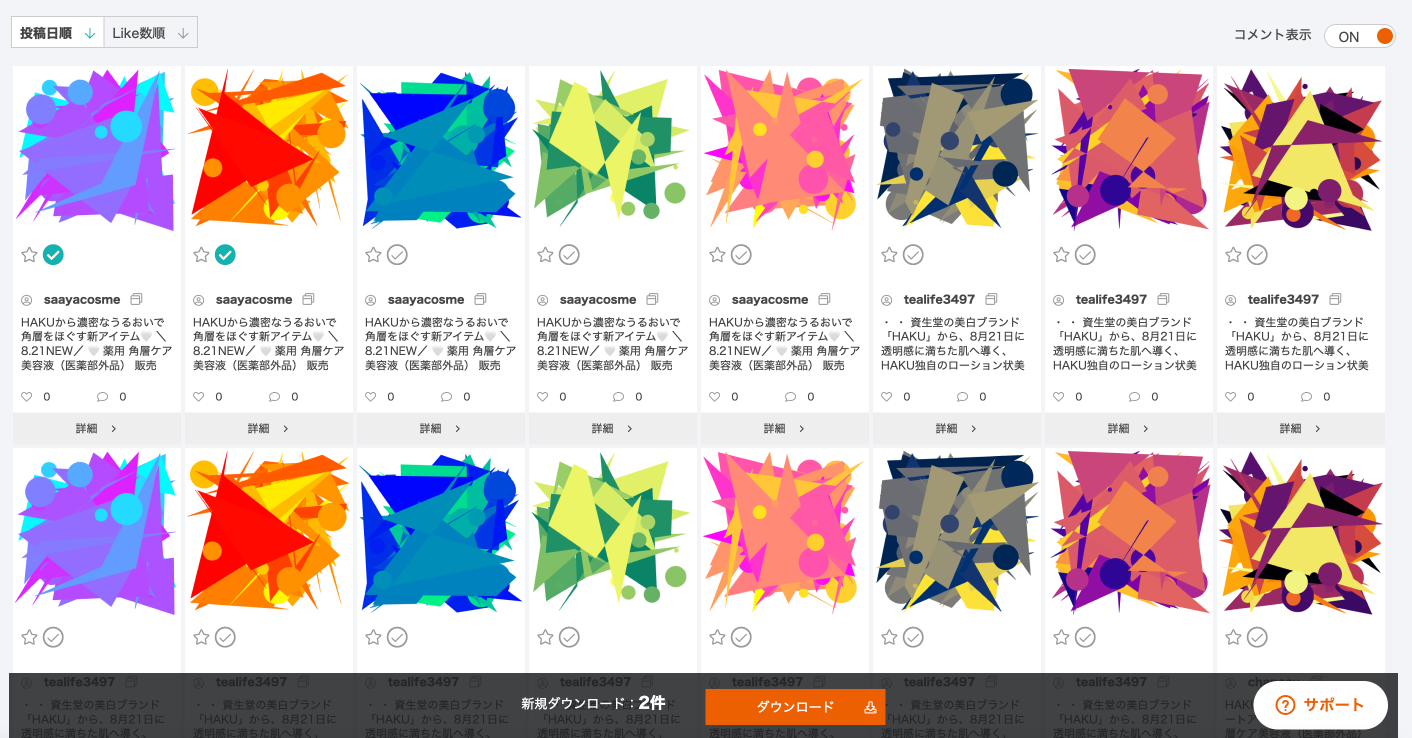Select the green abstract post checkmark
This screenshot has height=738, width=1412.
point(569,255)
